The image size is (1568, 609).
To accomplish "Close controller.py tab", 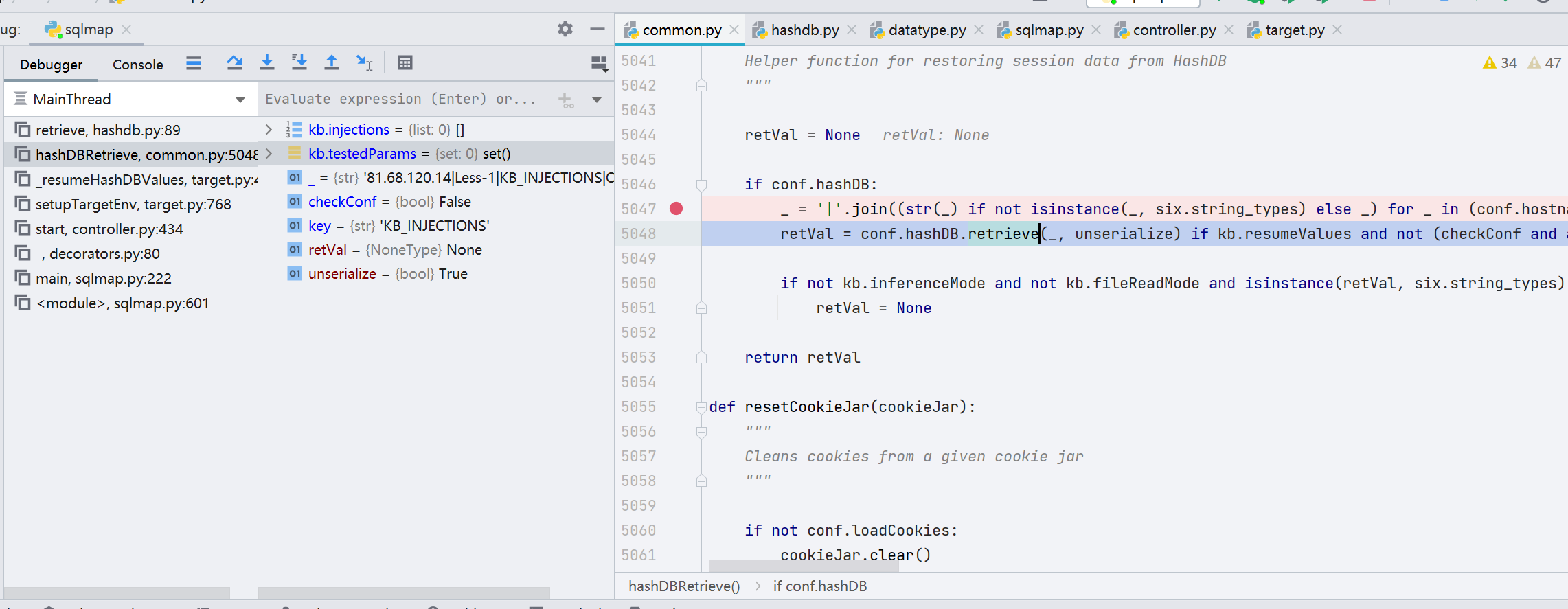I will 1229,30.
